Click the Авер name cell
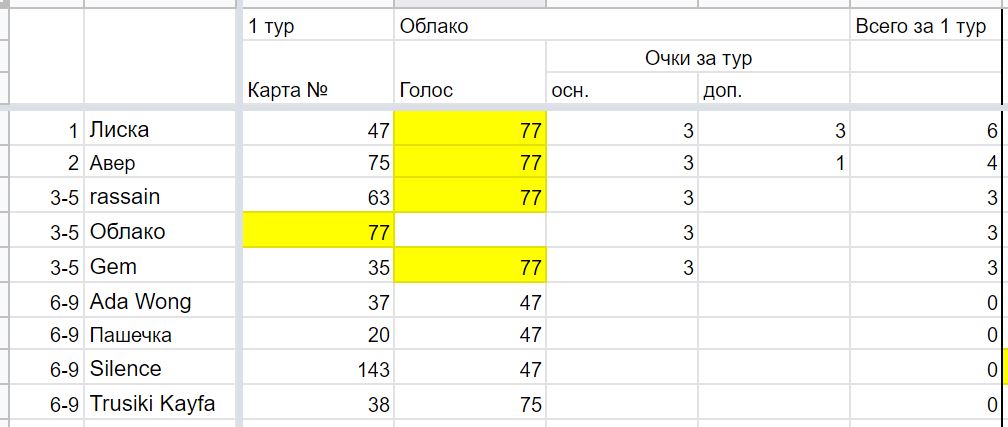Image resolution: width=1008 pixels, height=427 pixels. [x=159, y=163]
